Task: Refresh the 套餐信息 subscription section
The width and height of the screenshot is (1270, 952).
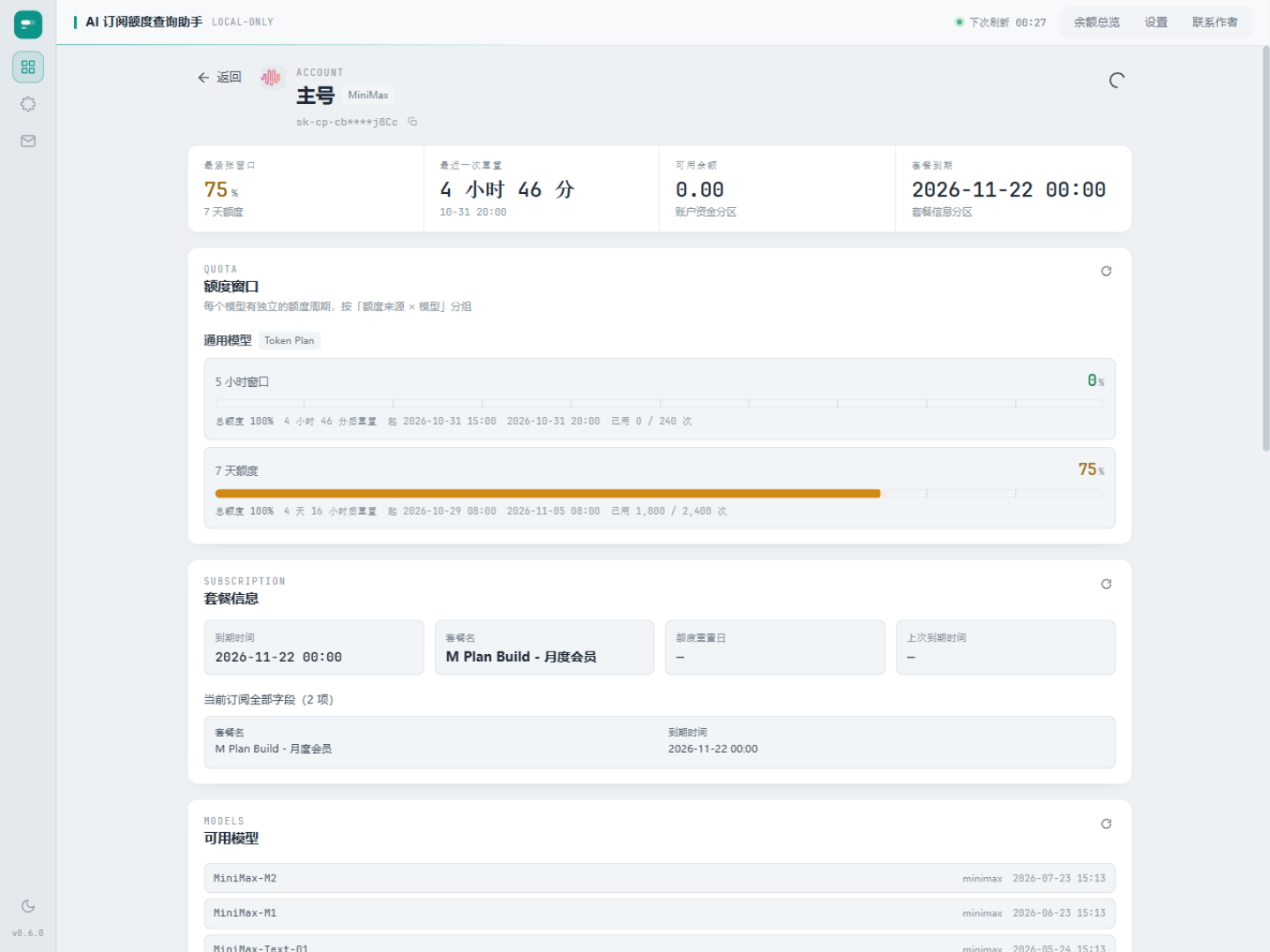Action: [1106, 584]
